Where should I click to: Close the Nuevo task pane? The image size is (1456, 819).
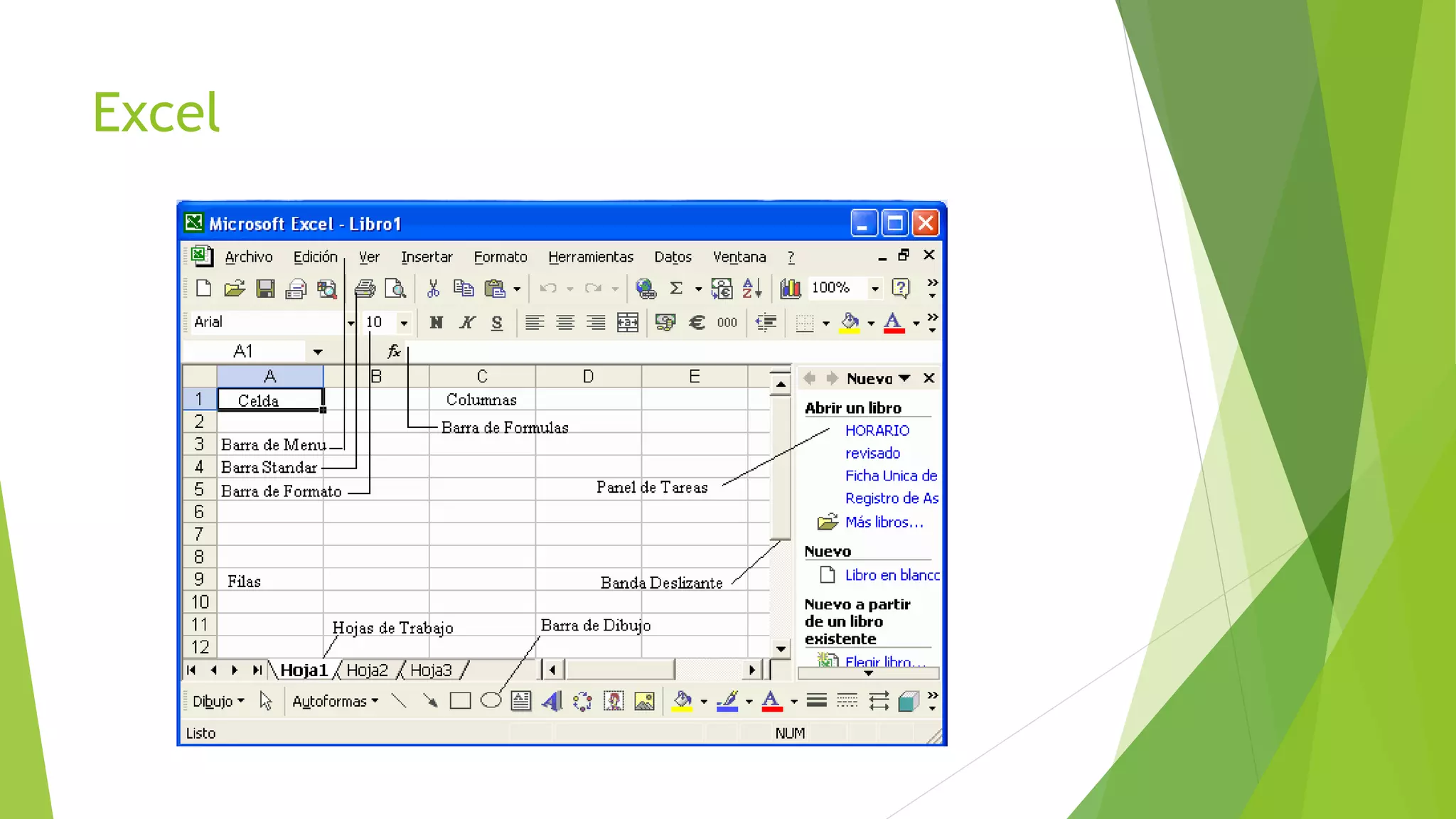(x=928, y=378)
